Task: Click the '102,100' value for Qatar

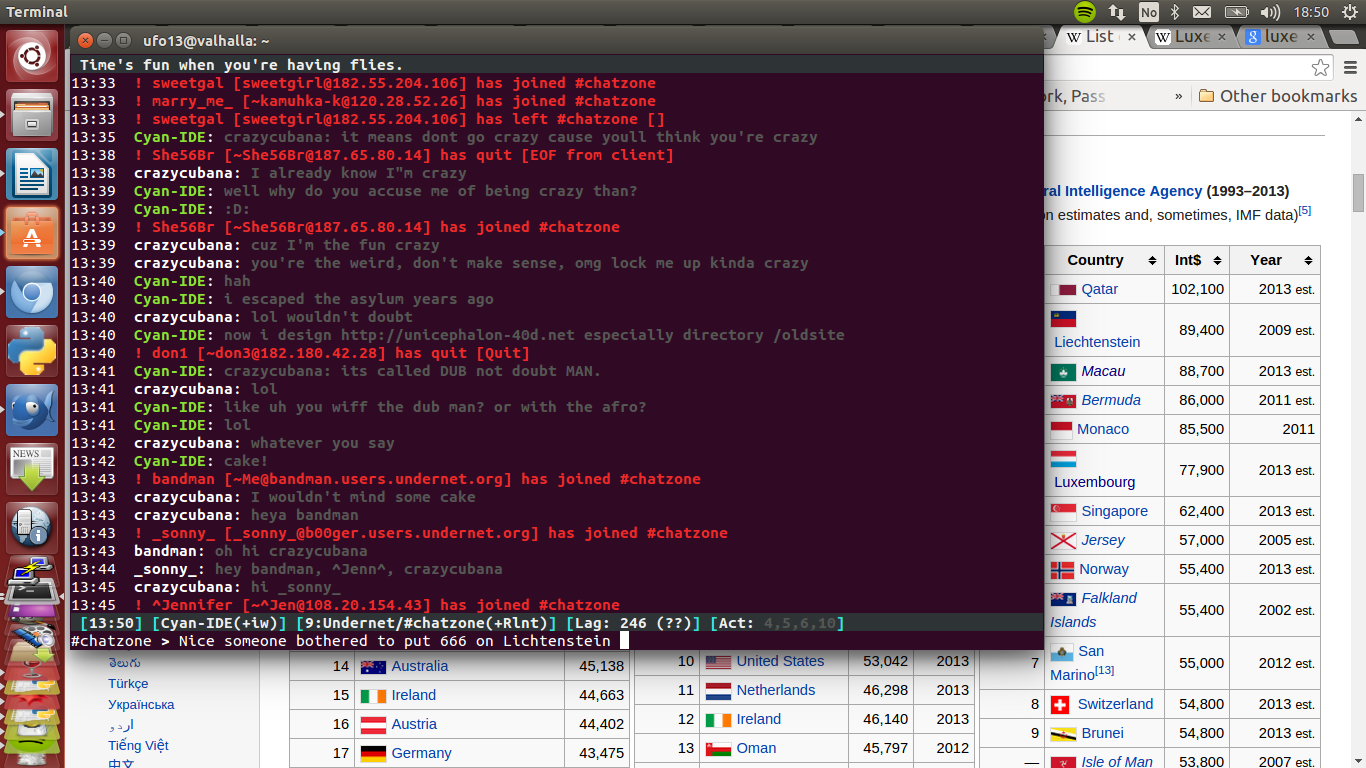Action: click(x=1198, y=289)
